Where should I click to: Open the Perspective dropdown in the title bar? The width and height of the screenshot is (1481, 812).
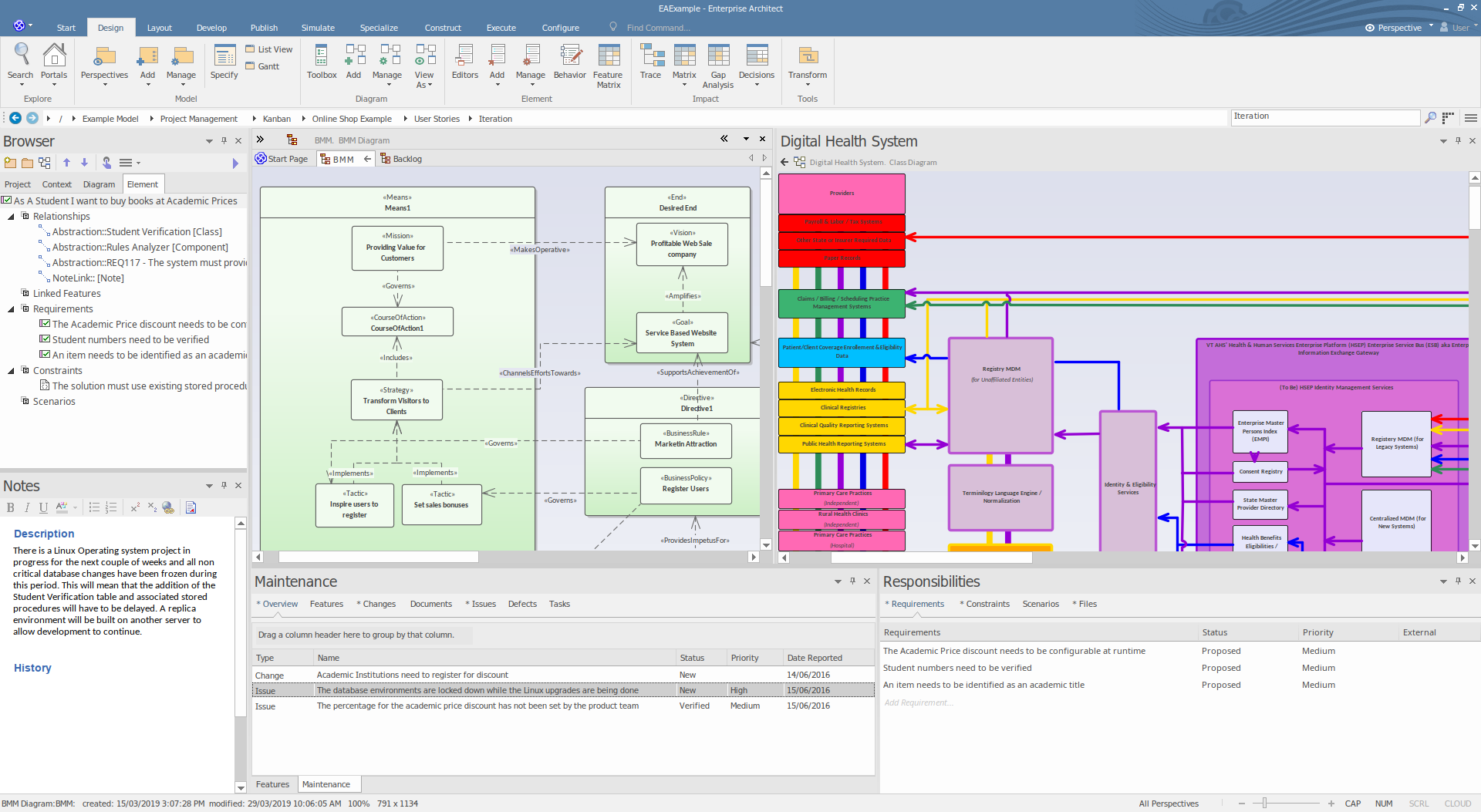pyautogui.click(x=1399, y=28)
